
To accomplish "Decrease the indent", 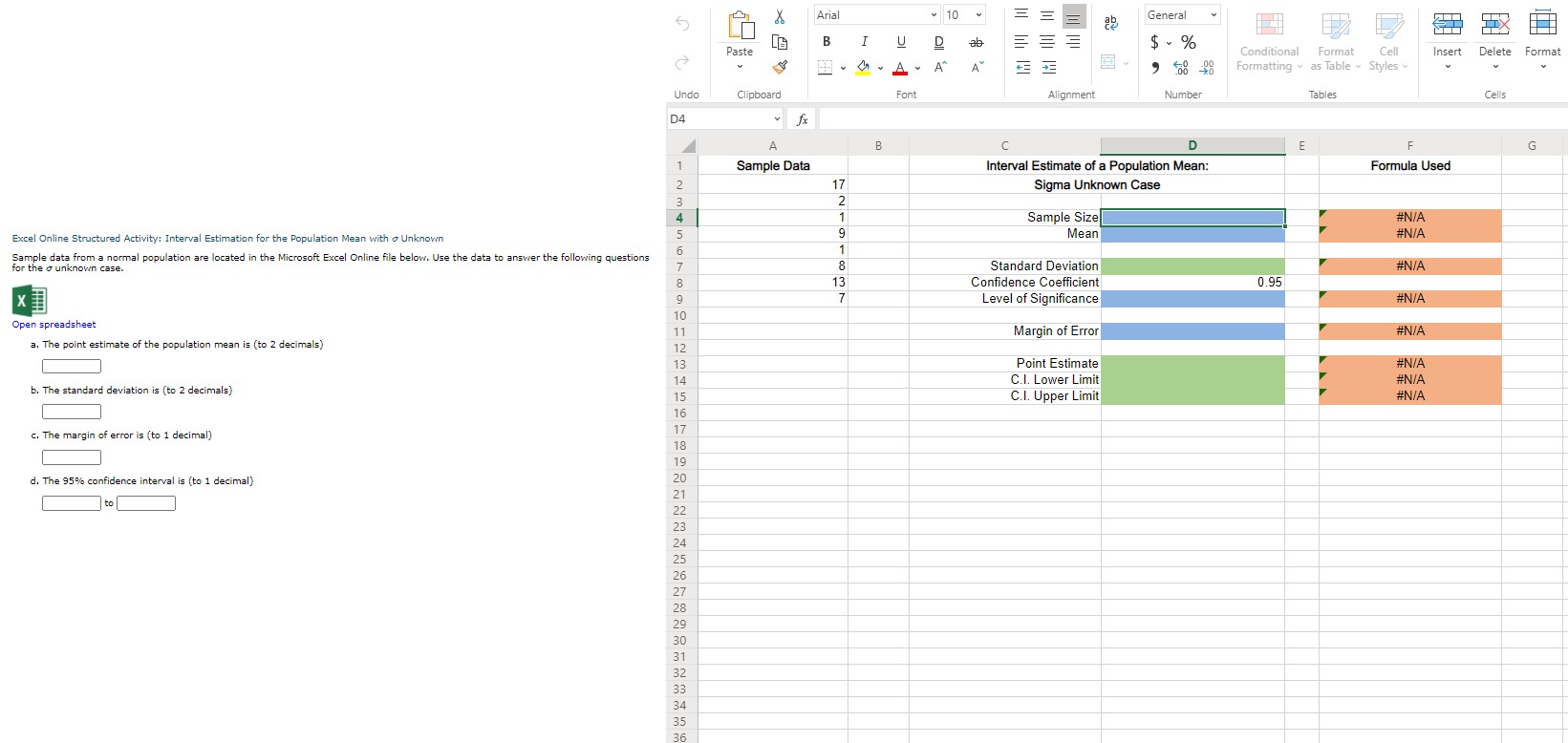I will 1023,67.
